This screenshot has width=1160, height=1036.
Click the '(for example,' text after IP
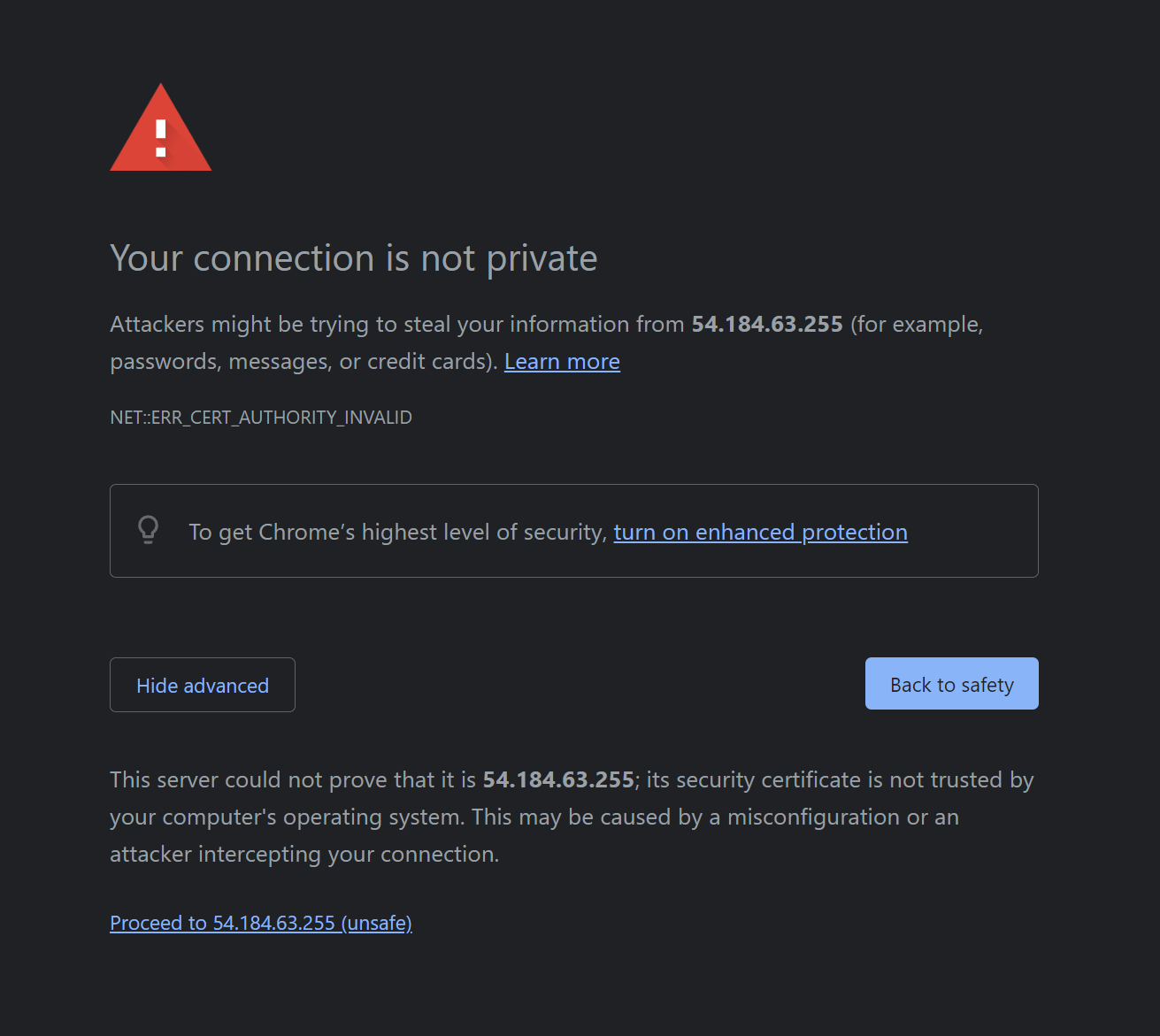(x=917, y=325)
